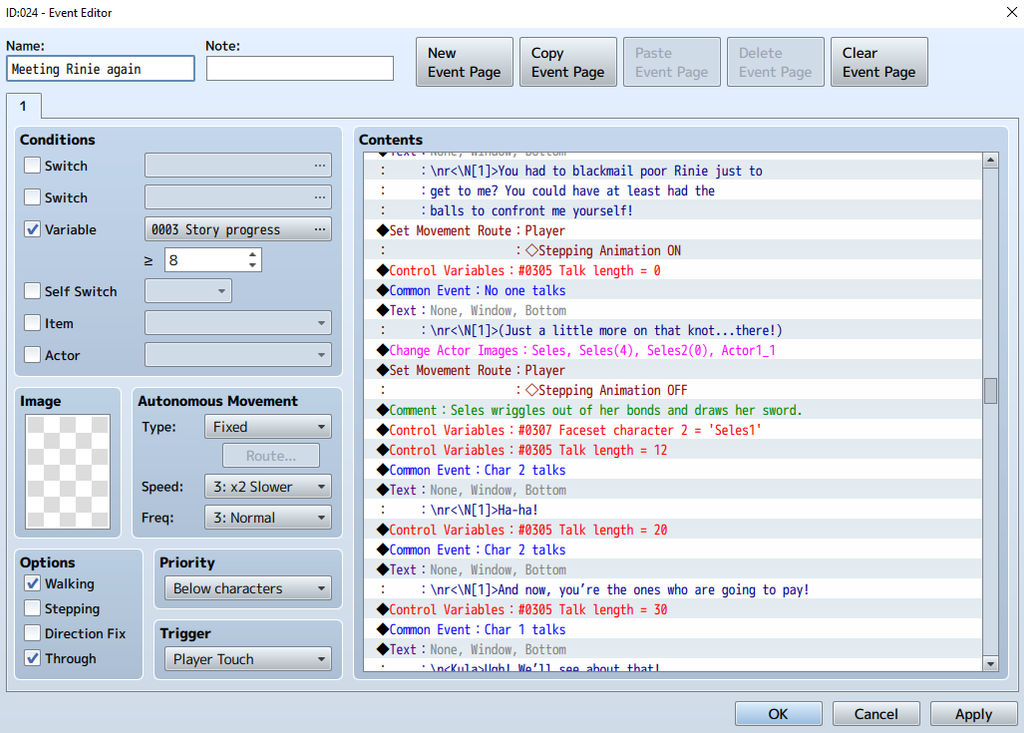Open the first Switch condition ellipsis selector
1024x733 pixels.
coord(319,166)
